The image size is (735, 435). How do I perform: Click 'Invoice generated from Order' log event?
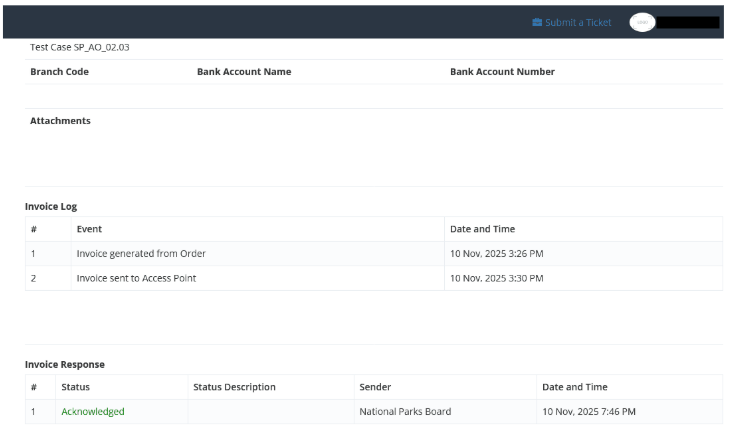click(141, 254)
